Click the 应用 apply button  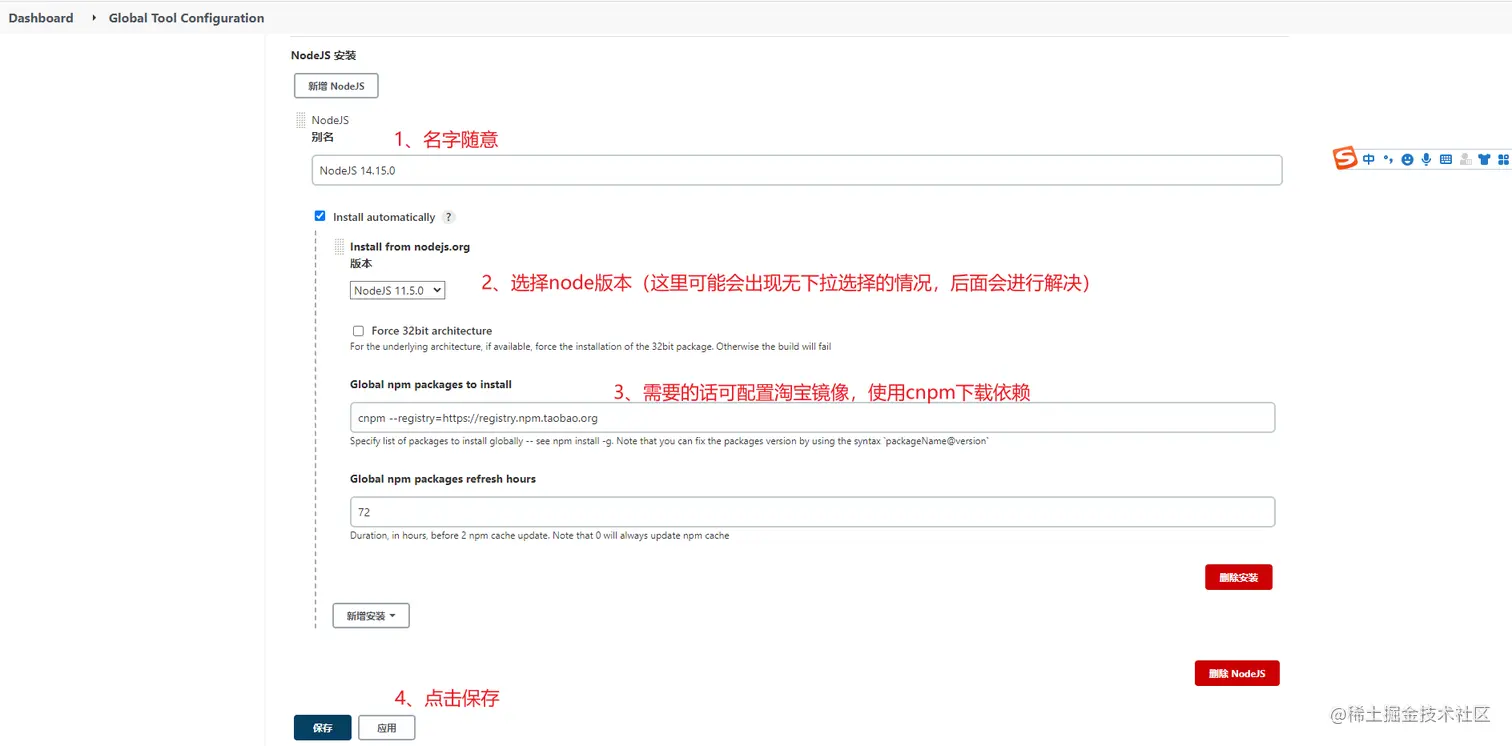pyautogui.click(x=386, y=728)
